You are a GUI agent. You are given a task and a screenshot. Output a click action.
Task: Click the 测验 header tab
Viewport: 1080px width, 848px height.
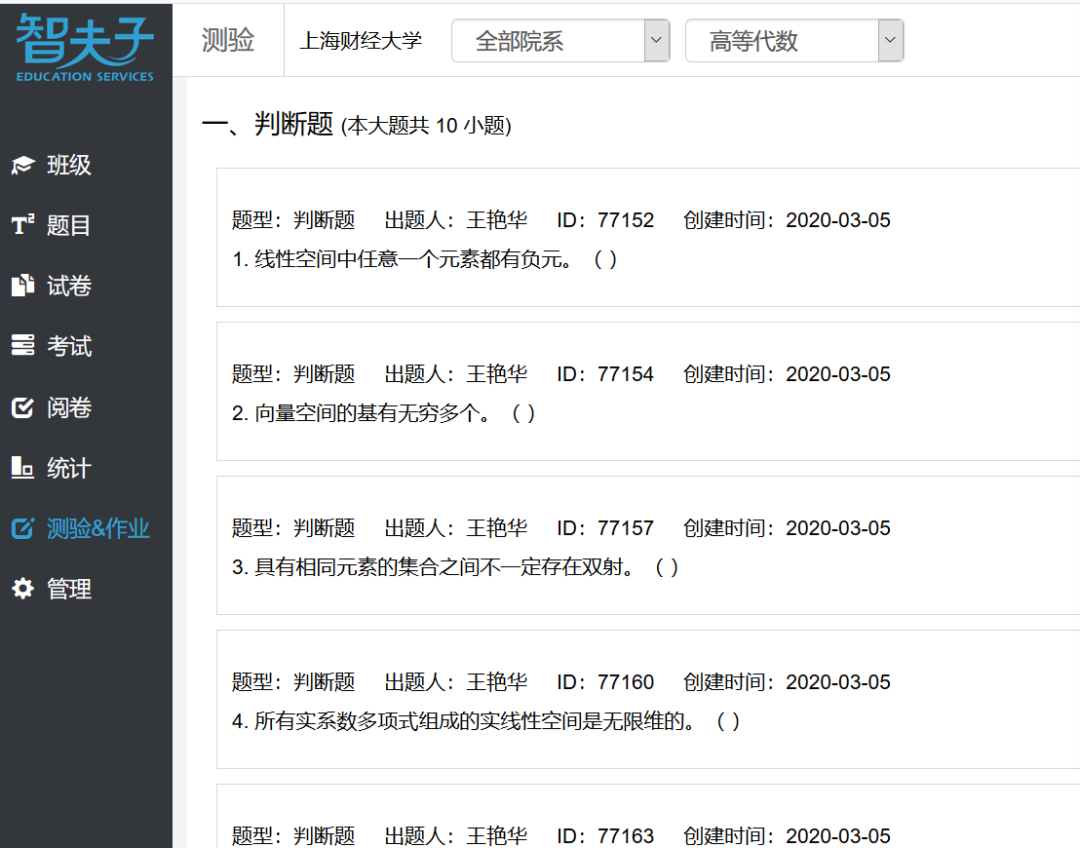(x=228, y=40)
